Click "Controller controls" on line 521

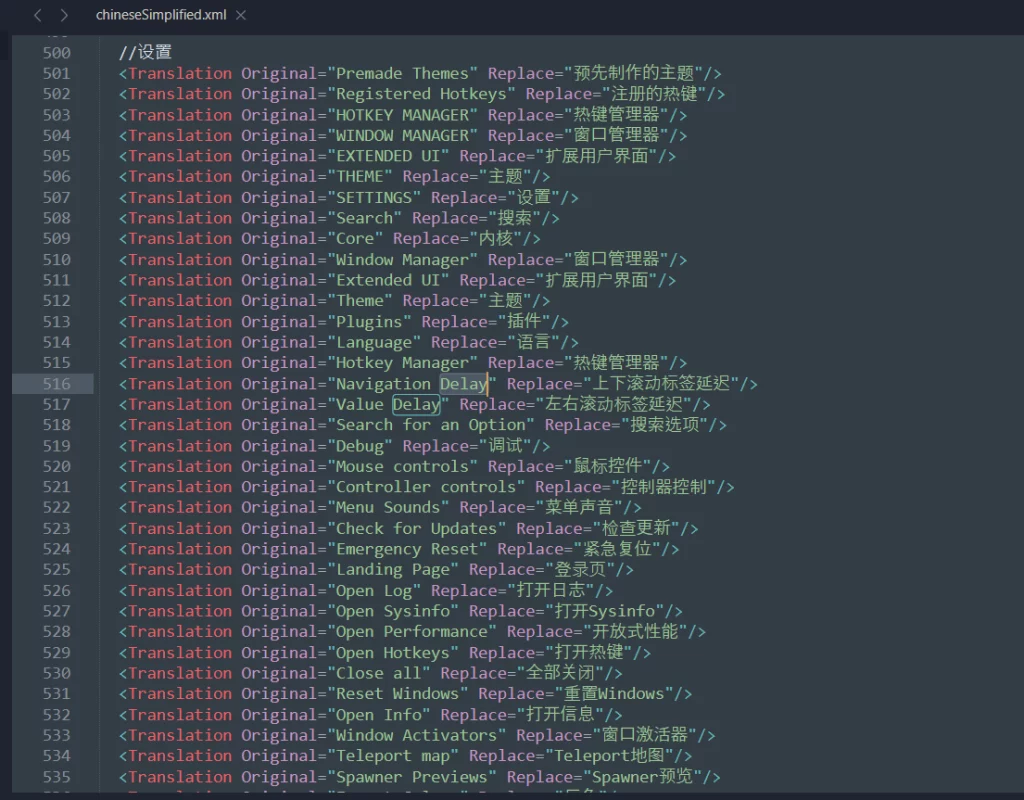(x=426, y=487)
